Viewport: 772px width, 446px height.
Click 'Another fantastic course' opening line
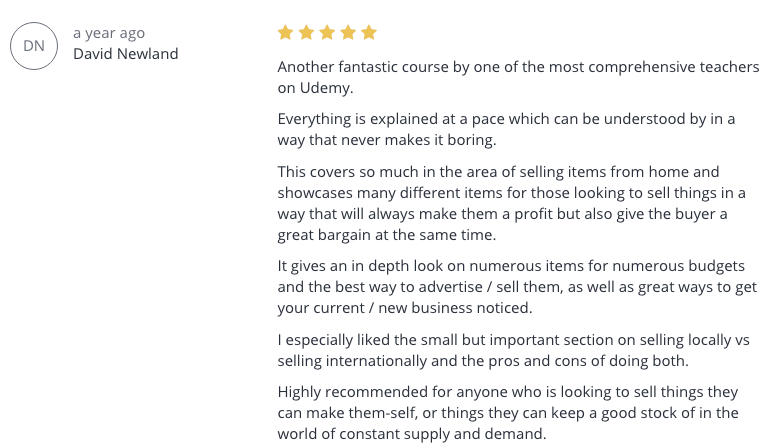coord(518,67)
